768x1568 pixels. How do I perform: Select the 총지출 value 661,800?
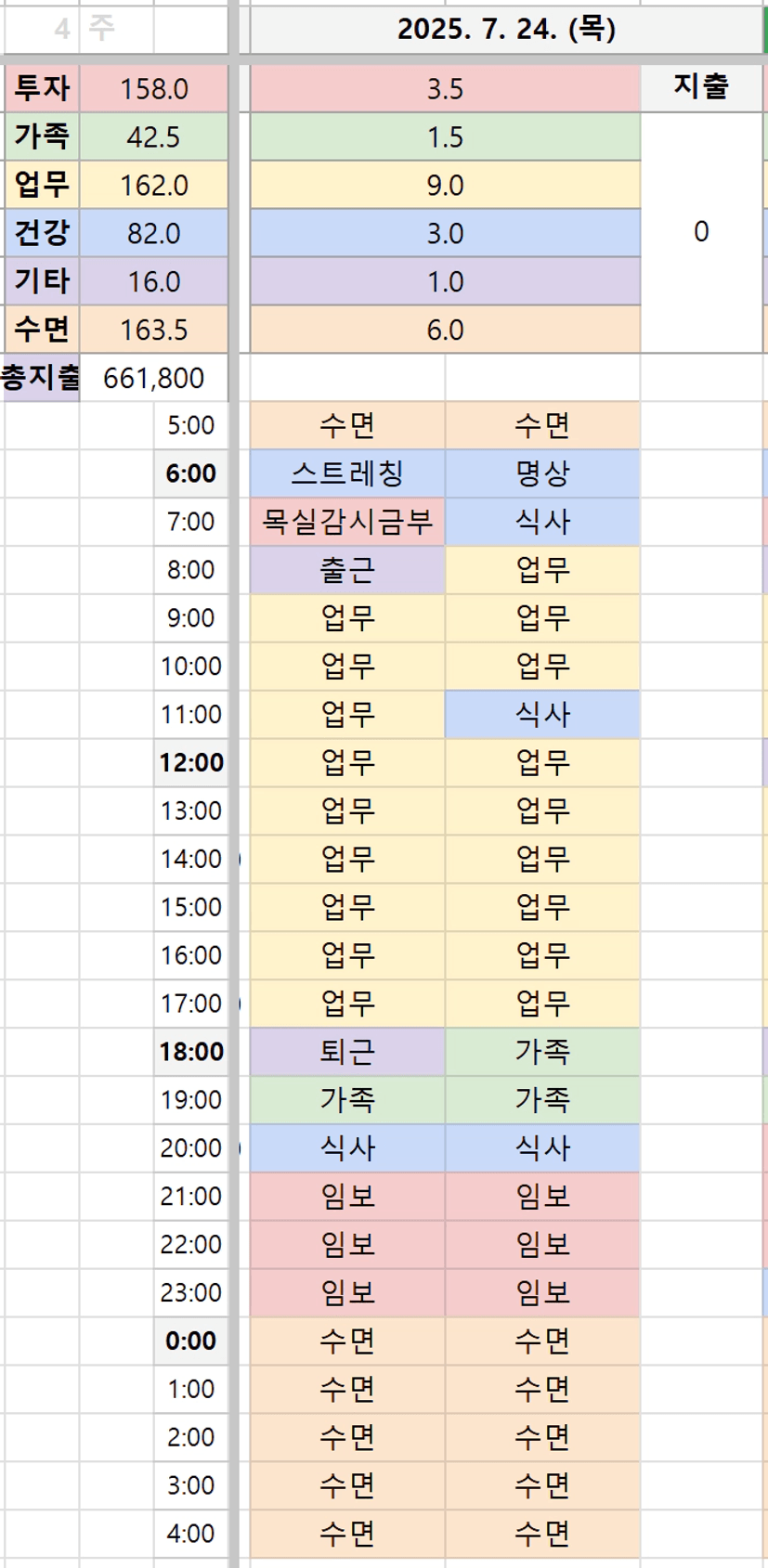pos(153,378)
